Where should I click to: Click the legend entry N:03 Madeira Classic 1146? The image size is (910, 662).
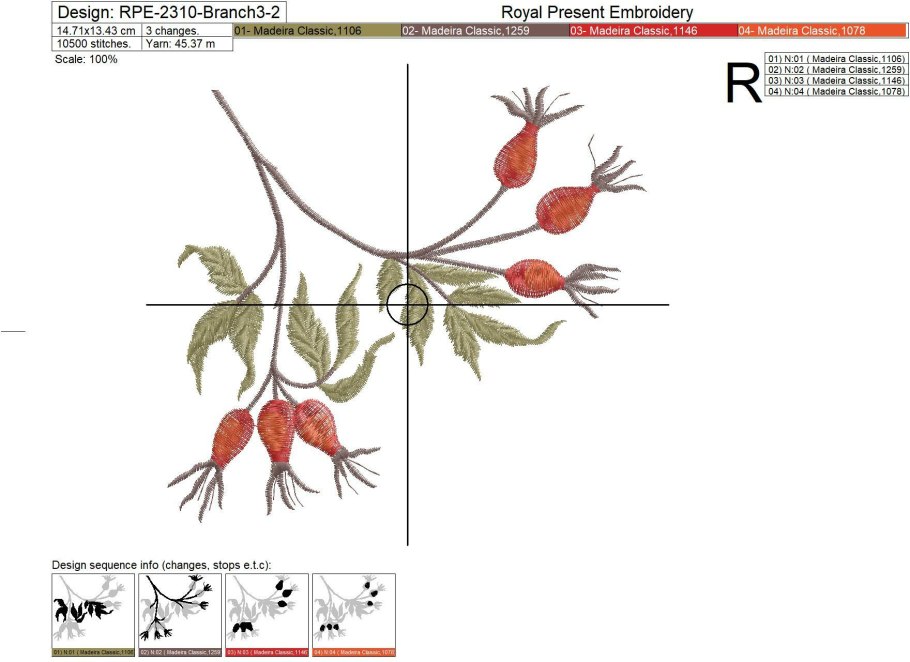(x=836, y=81)
